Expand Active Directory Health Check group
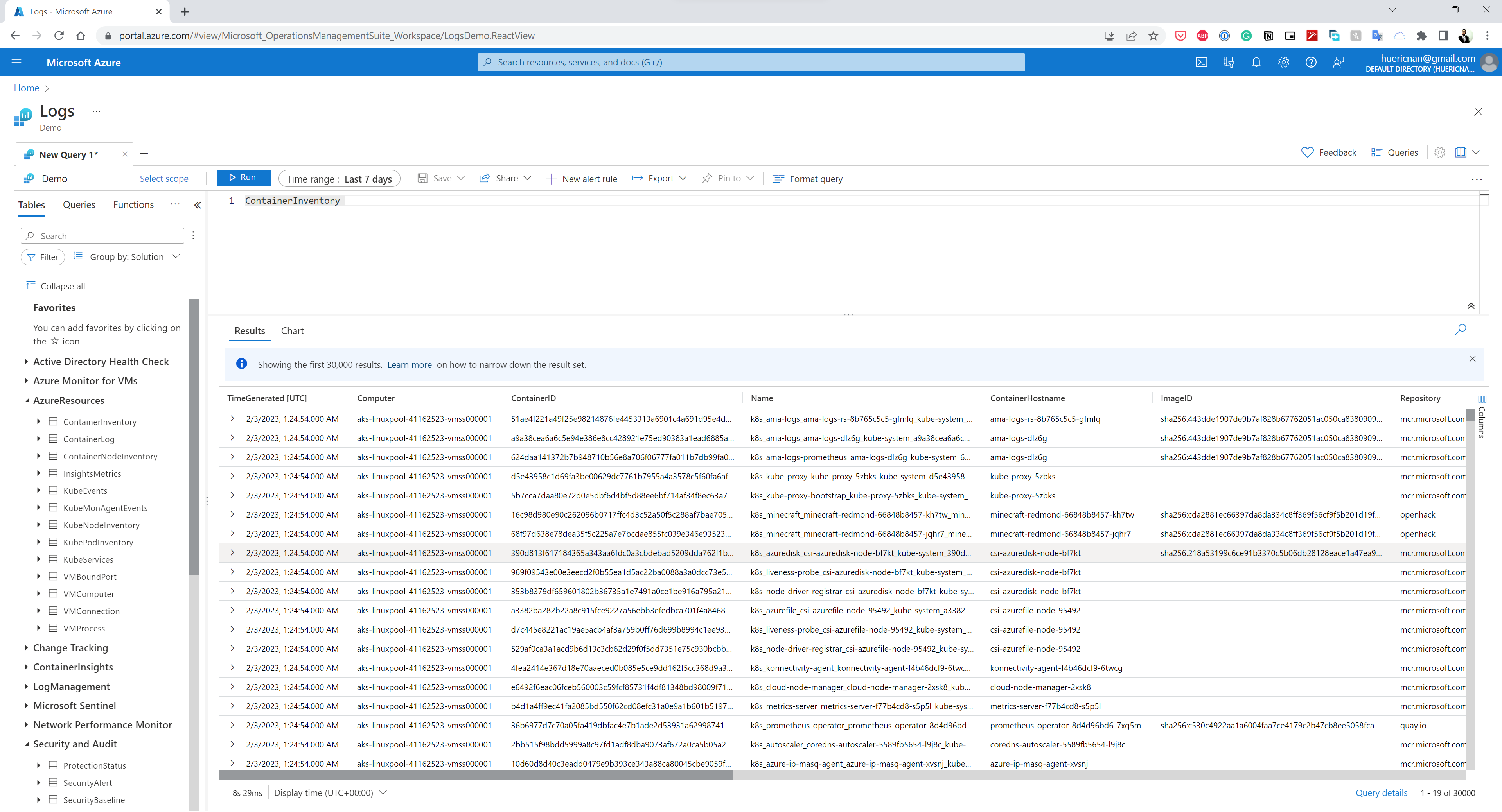The width and height of the screenshot is (1502, 812). 26,362
